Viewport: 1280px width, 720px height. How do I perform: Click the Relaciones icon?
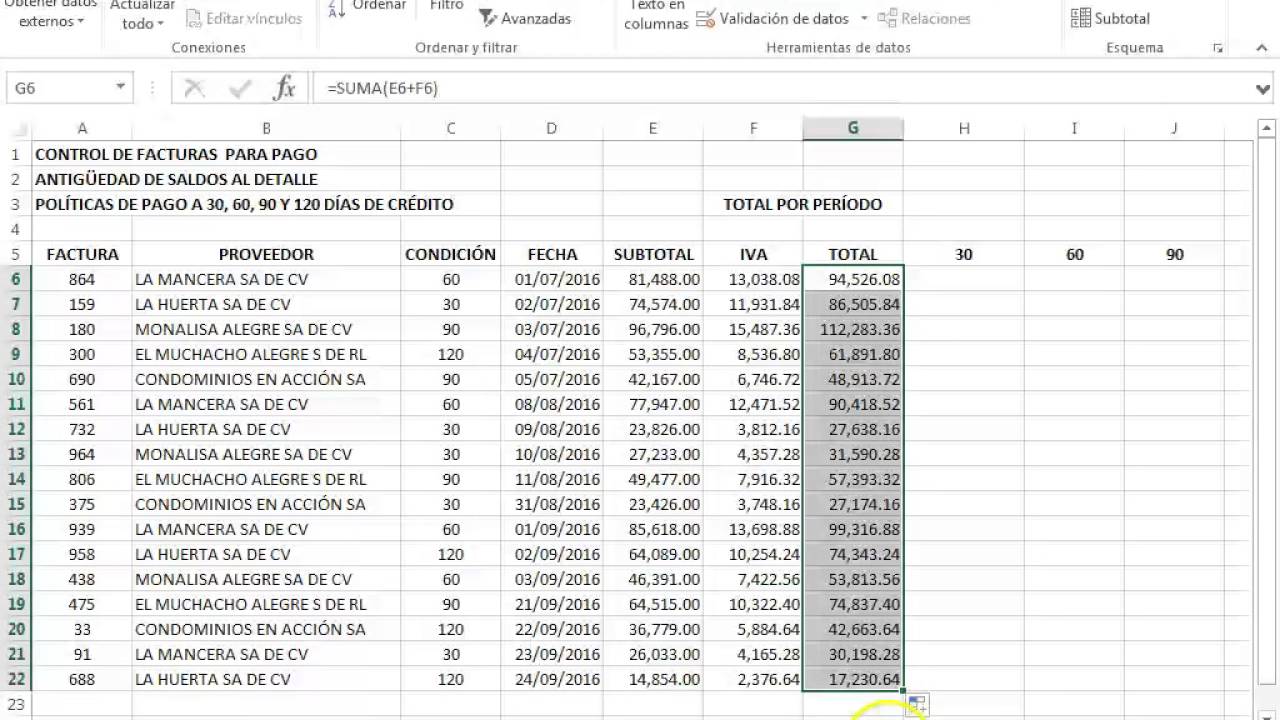tap(886, 18)
